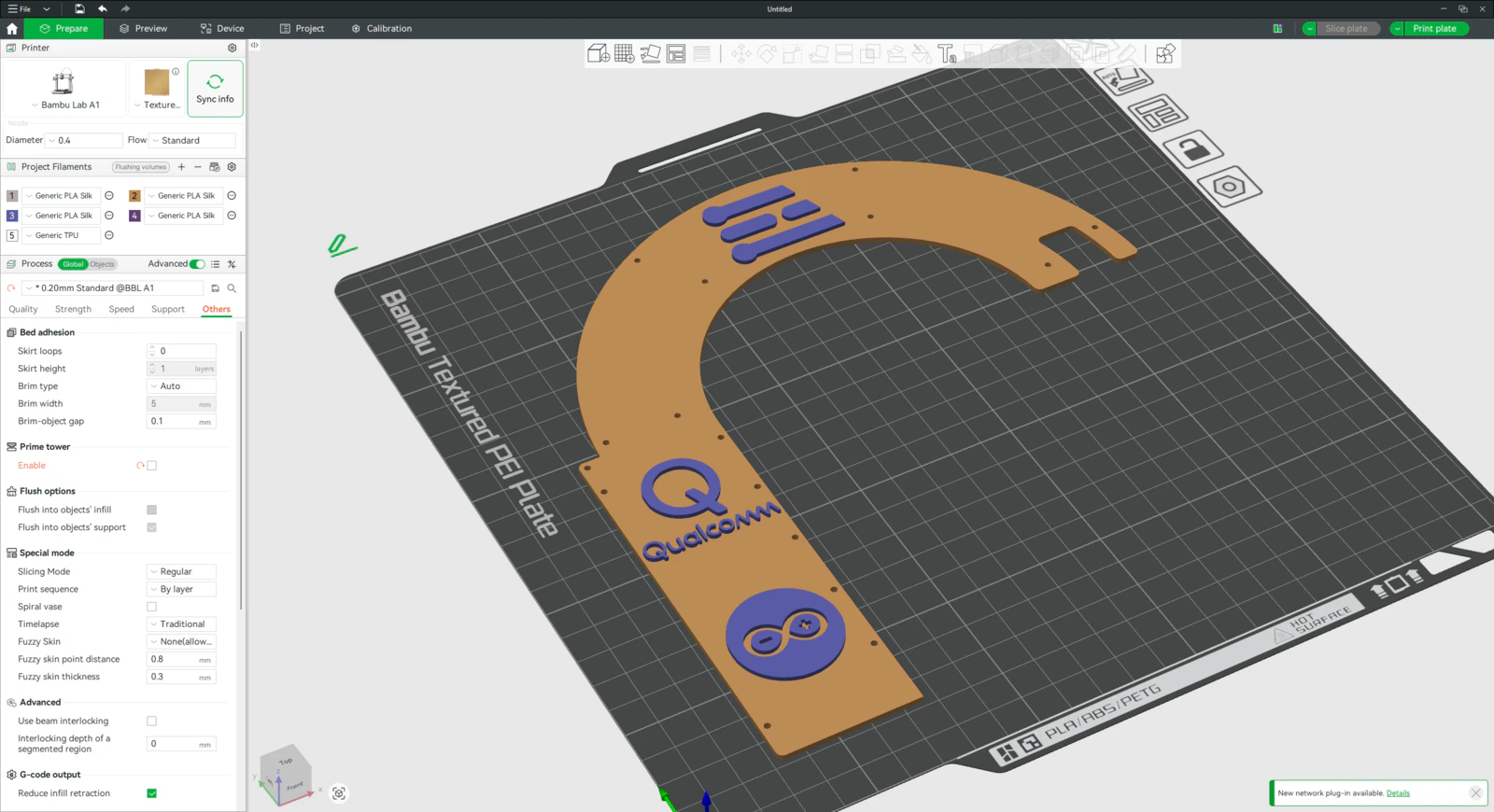The width and height of the screenshot is (1494, 812).
Task: Click the Add model cube icon
Action: pyautogui.click(x=599, y=54)
